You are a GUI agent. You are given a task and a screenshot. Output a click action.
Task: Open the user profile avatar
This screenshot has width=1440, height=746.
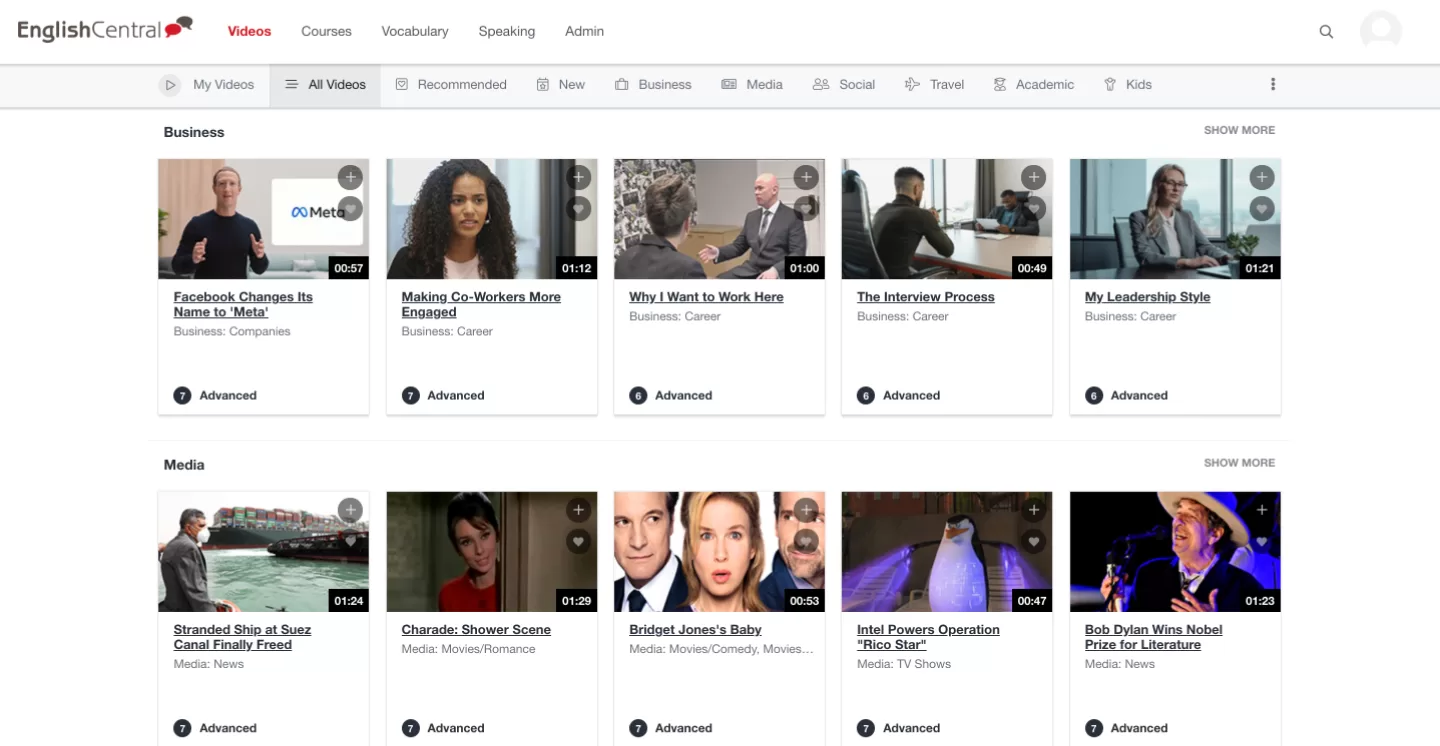click(1381, 31)
